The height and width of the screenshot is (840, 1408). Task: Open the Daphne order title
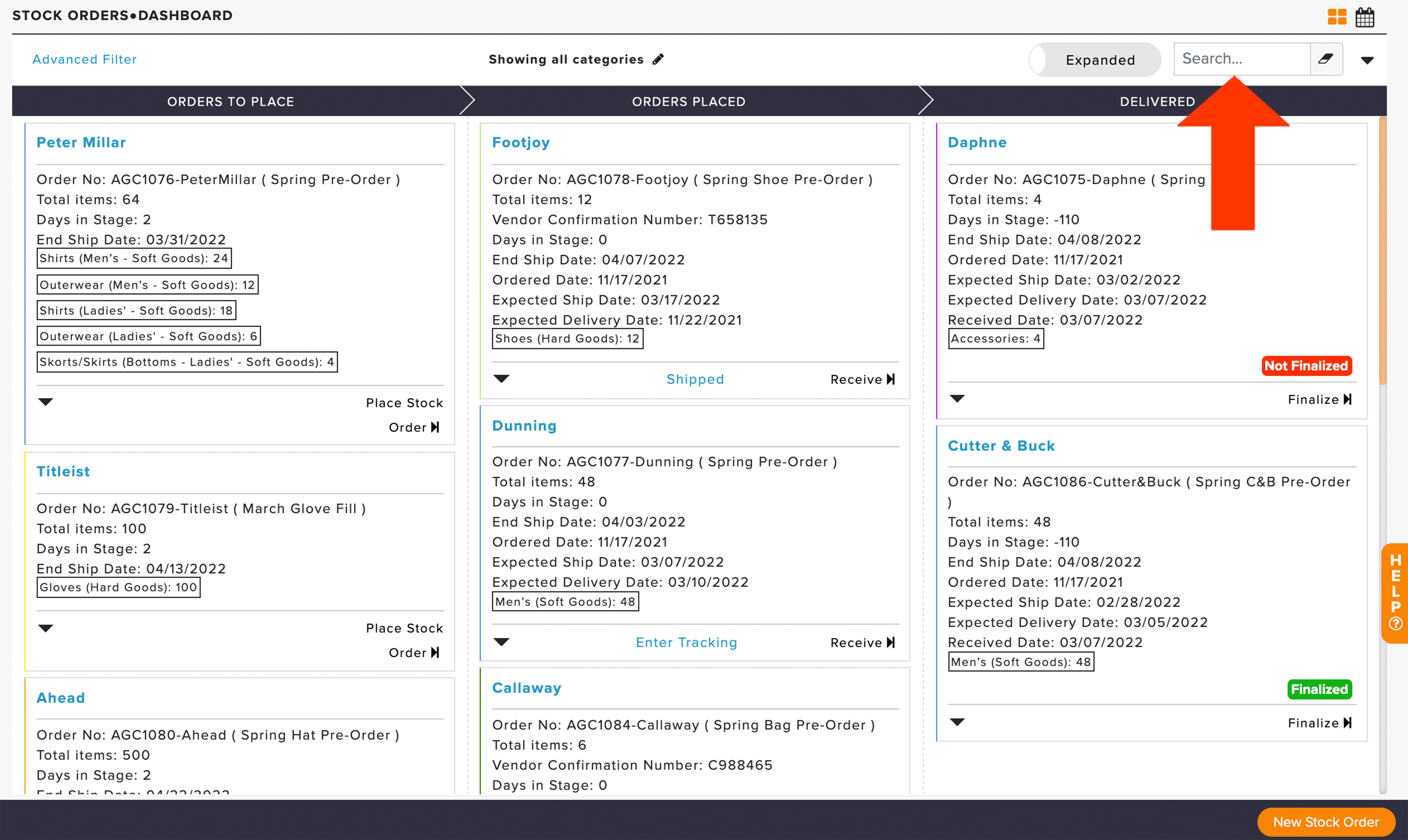[977, 143]
